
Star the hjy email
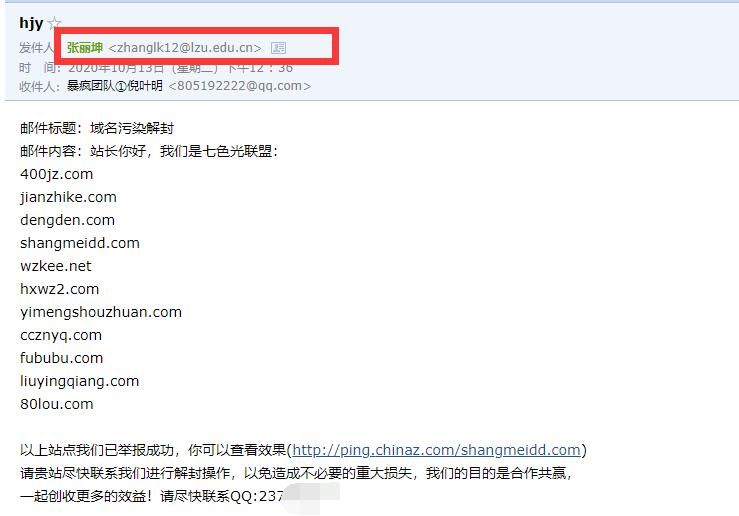(55, 22)
